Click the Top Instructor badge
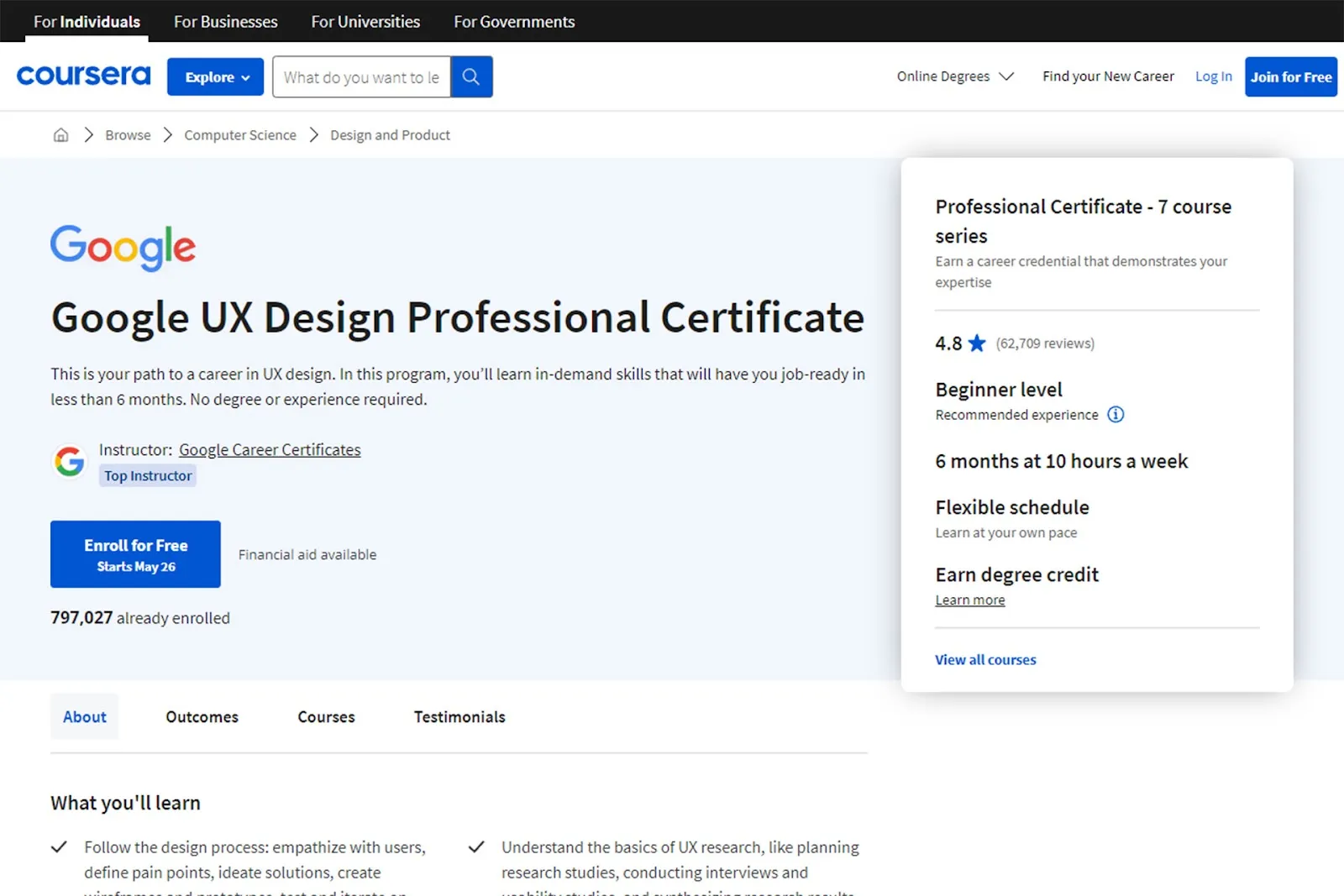The width and height of the screenshot is (1344, 896). [x=148, y=475]
